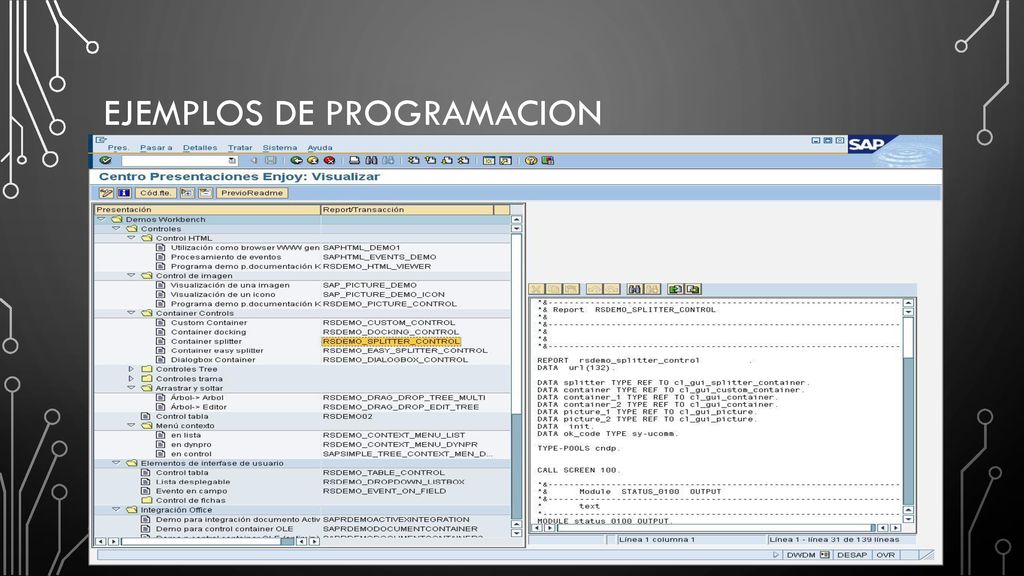Click the Find binoculars icon in editor toolbar
The width and height of the screenshot is (1024, 576).
coord(635,289)
